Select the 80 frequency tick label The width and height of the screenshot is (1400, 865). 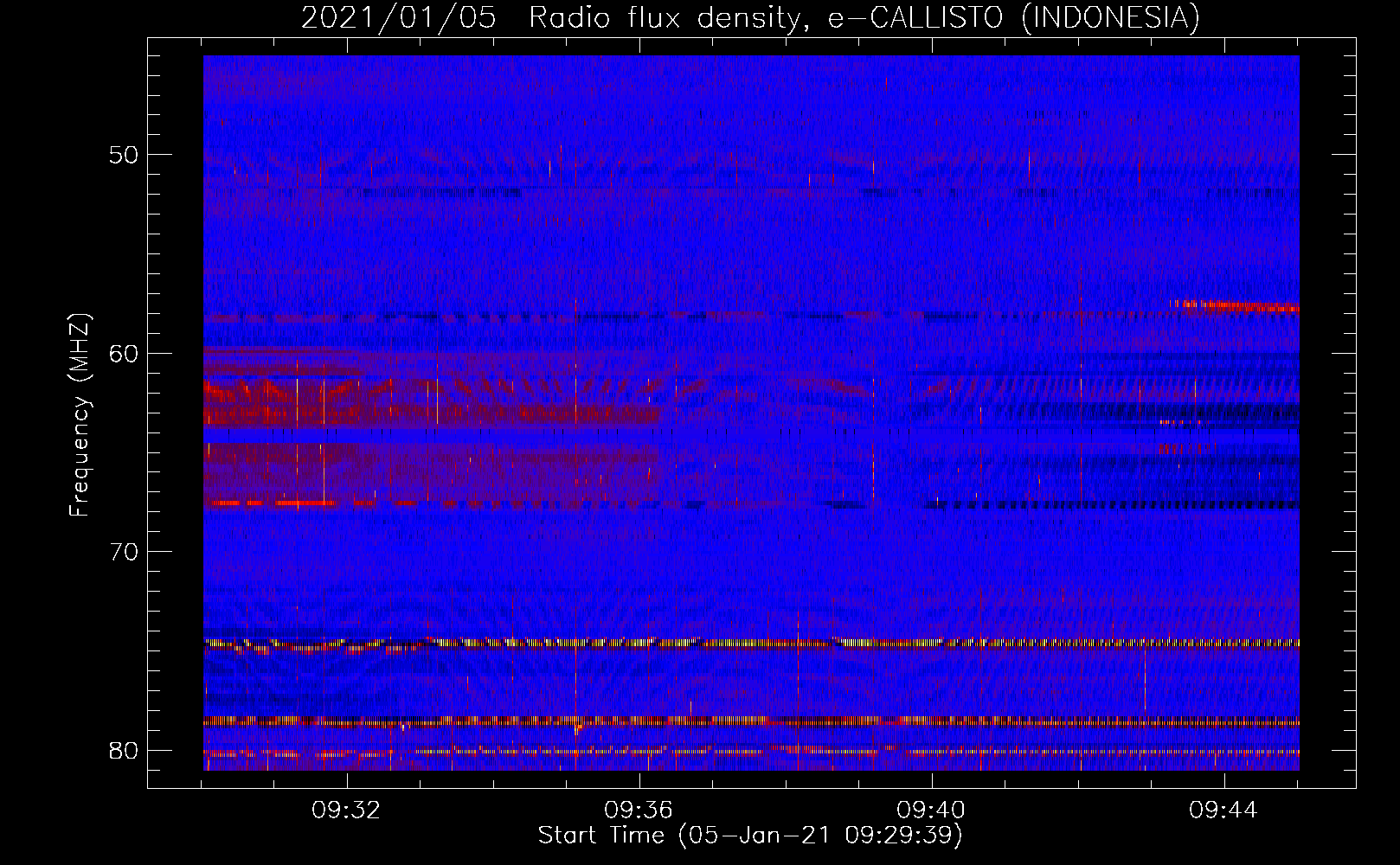(125, 750)
